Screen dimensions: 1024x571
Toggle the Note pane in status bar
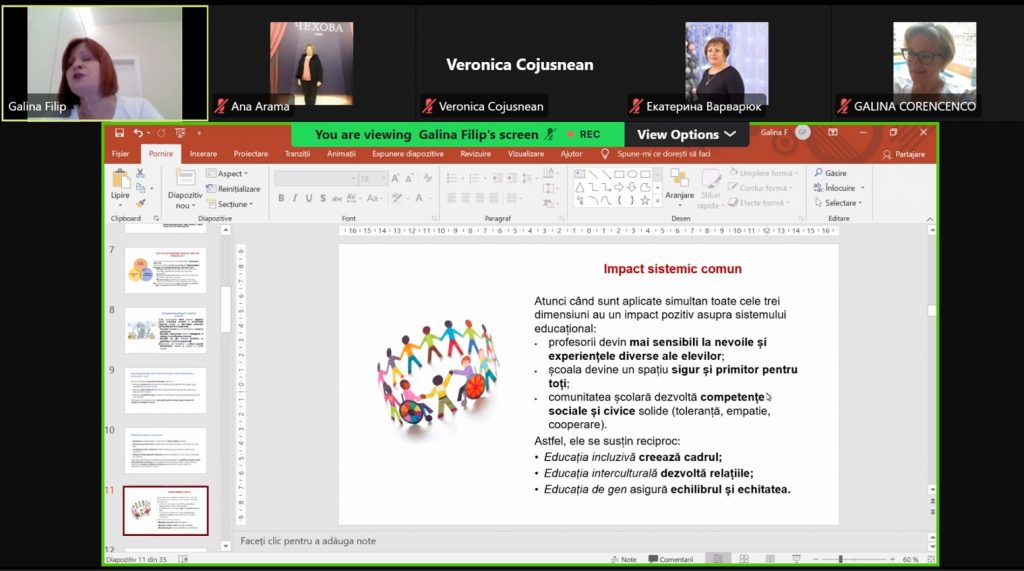[x=622, y=559]
